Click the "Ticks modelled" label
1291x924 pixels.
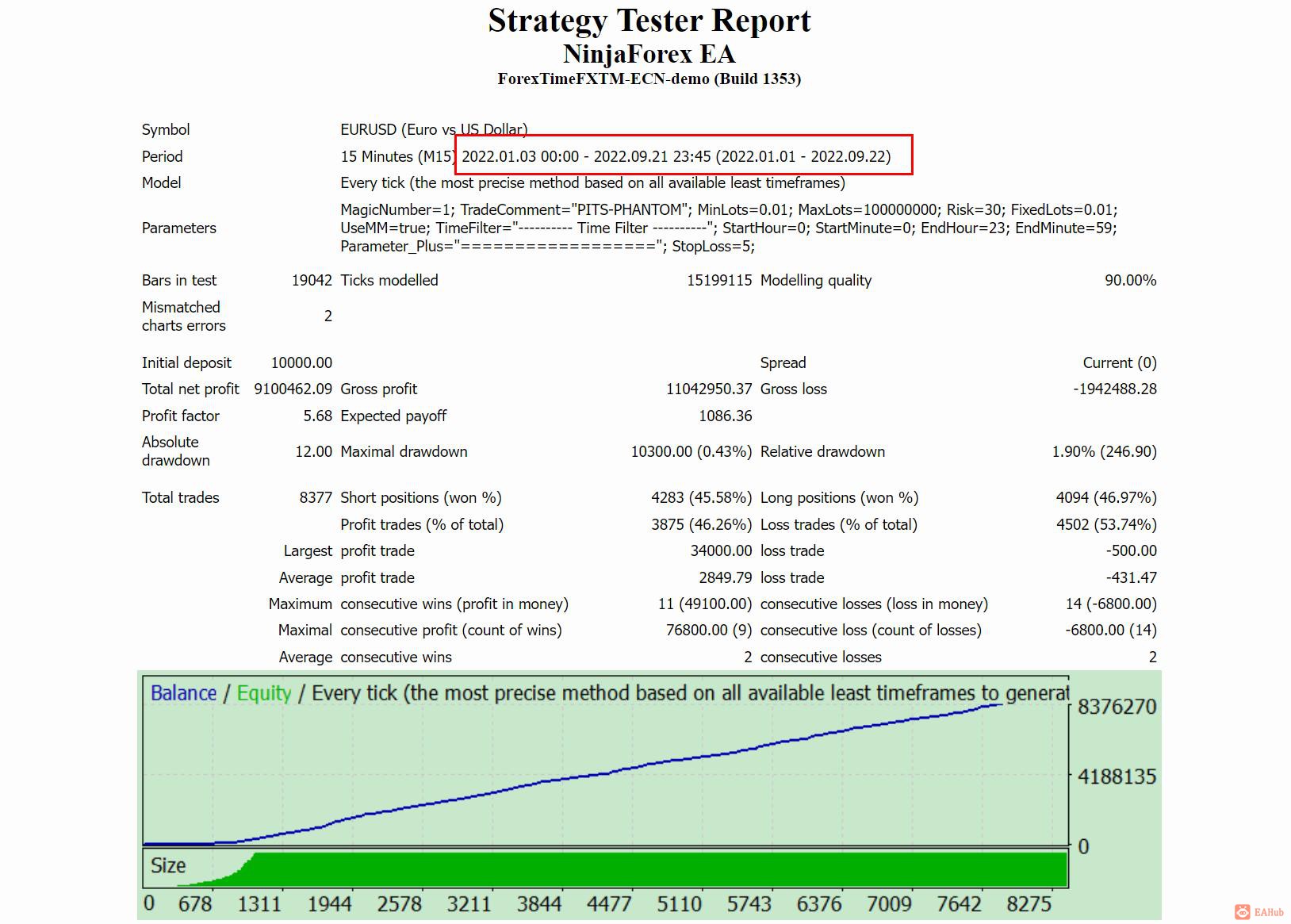click(389, 280)
